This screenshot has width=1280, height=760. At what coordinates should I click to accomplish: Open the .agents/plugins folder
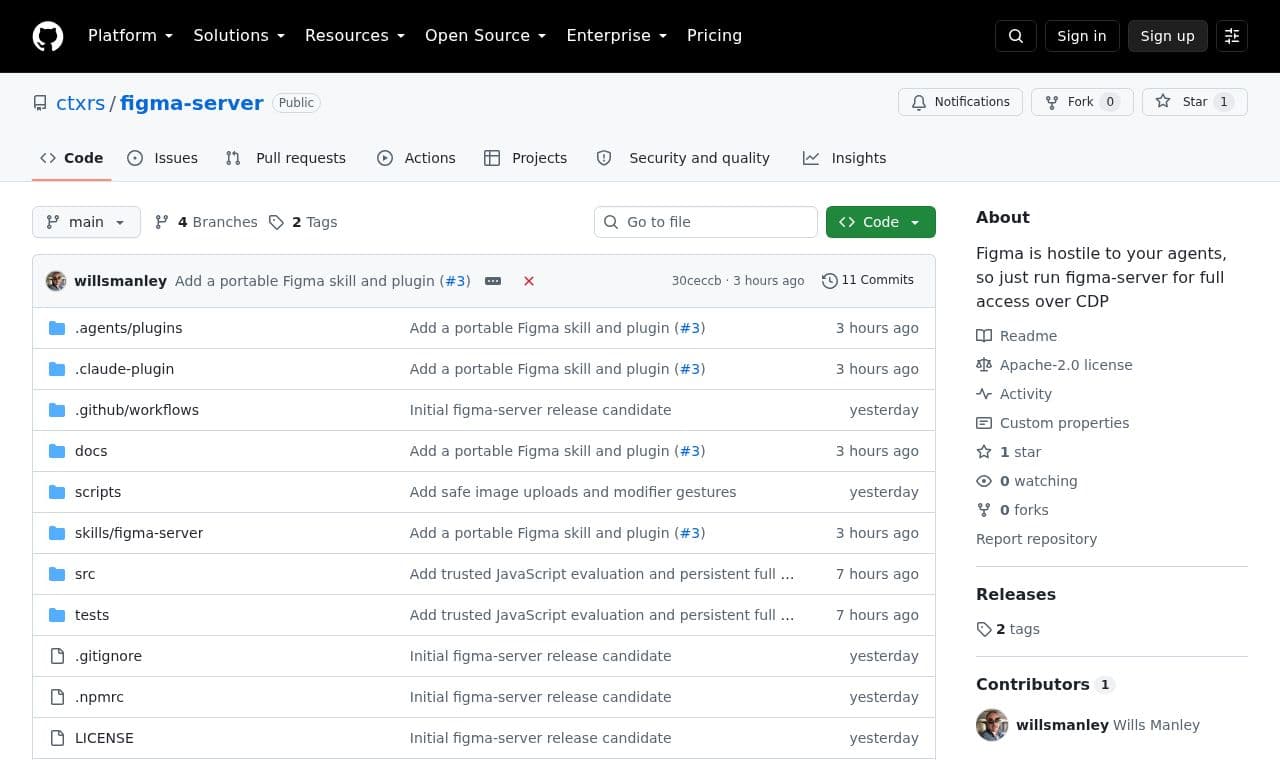coord(128,328)
